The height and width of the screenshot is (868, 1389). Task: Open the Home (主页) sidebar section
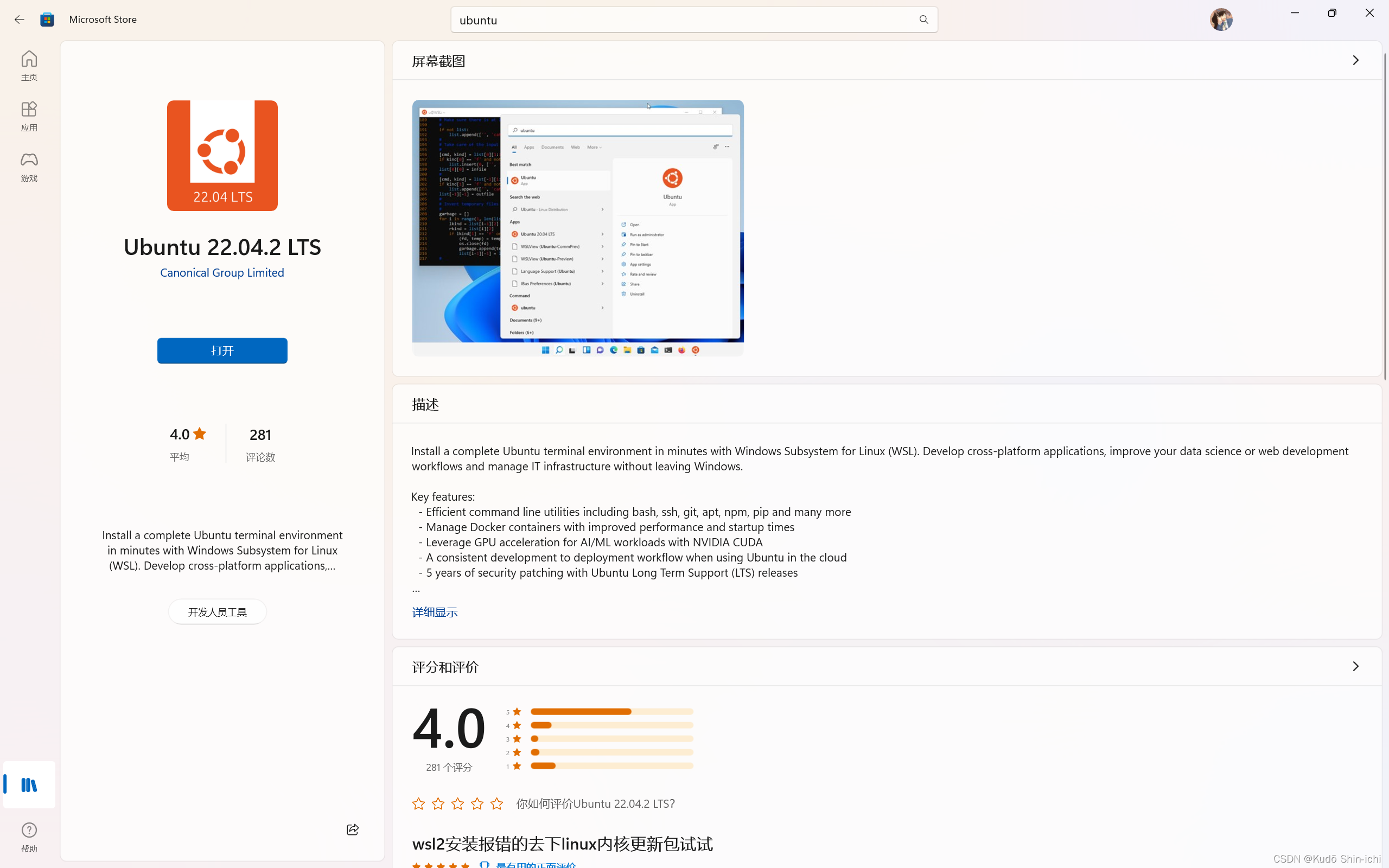[x=29, y=66]
